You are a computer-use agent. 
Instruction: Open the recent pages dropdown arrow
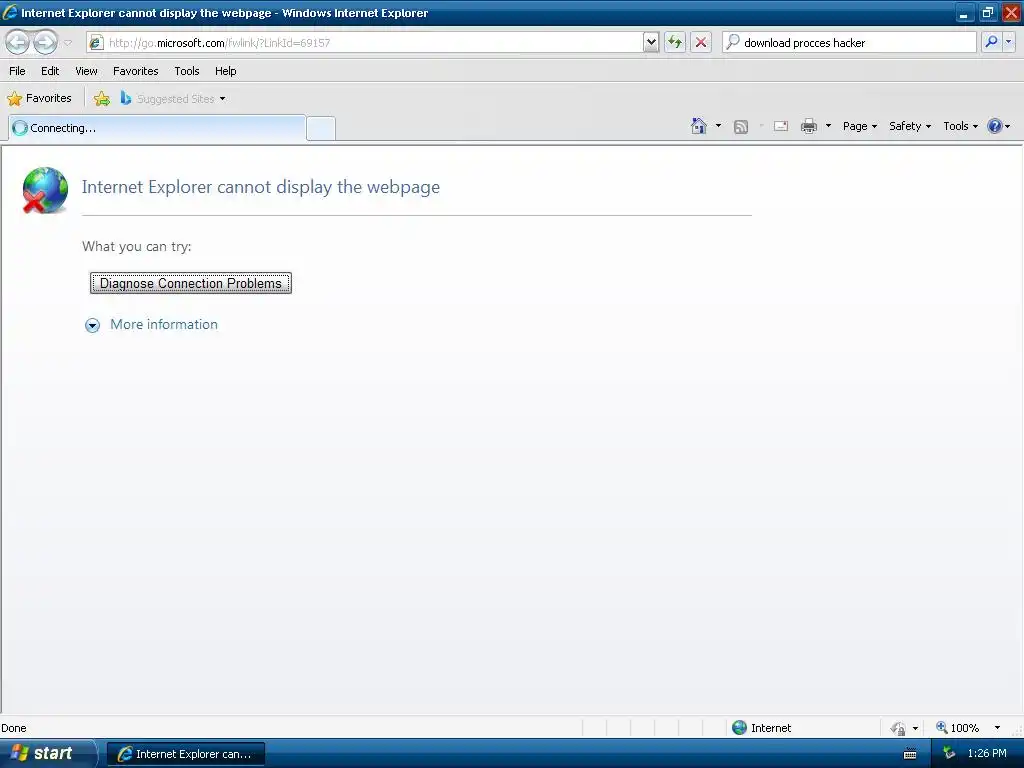point(68,43)
